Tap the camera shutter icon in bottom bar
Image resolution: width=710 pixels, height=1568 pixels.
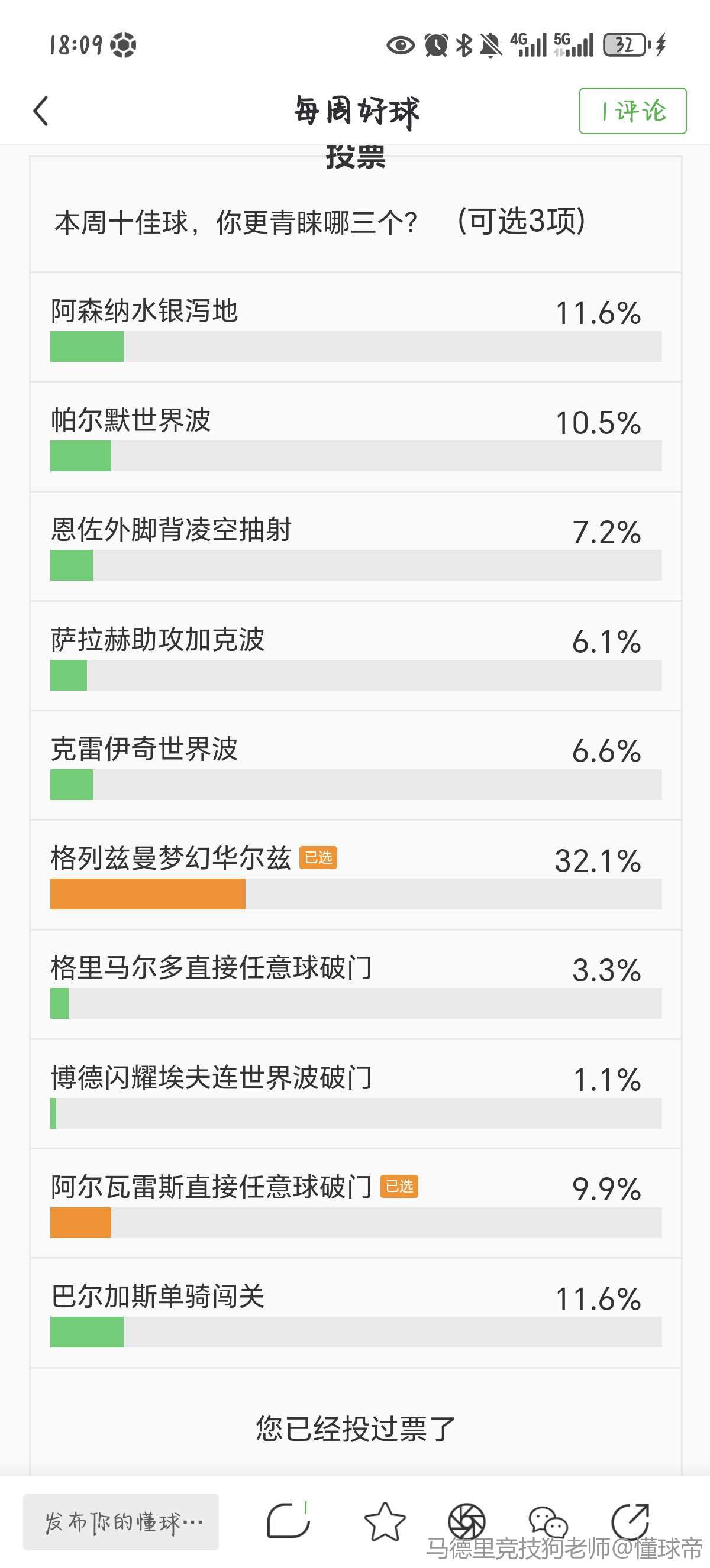(x=466, y=1521)
